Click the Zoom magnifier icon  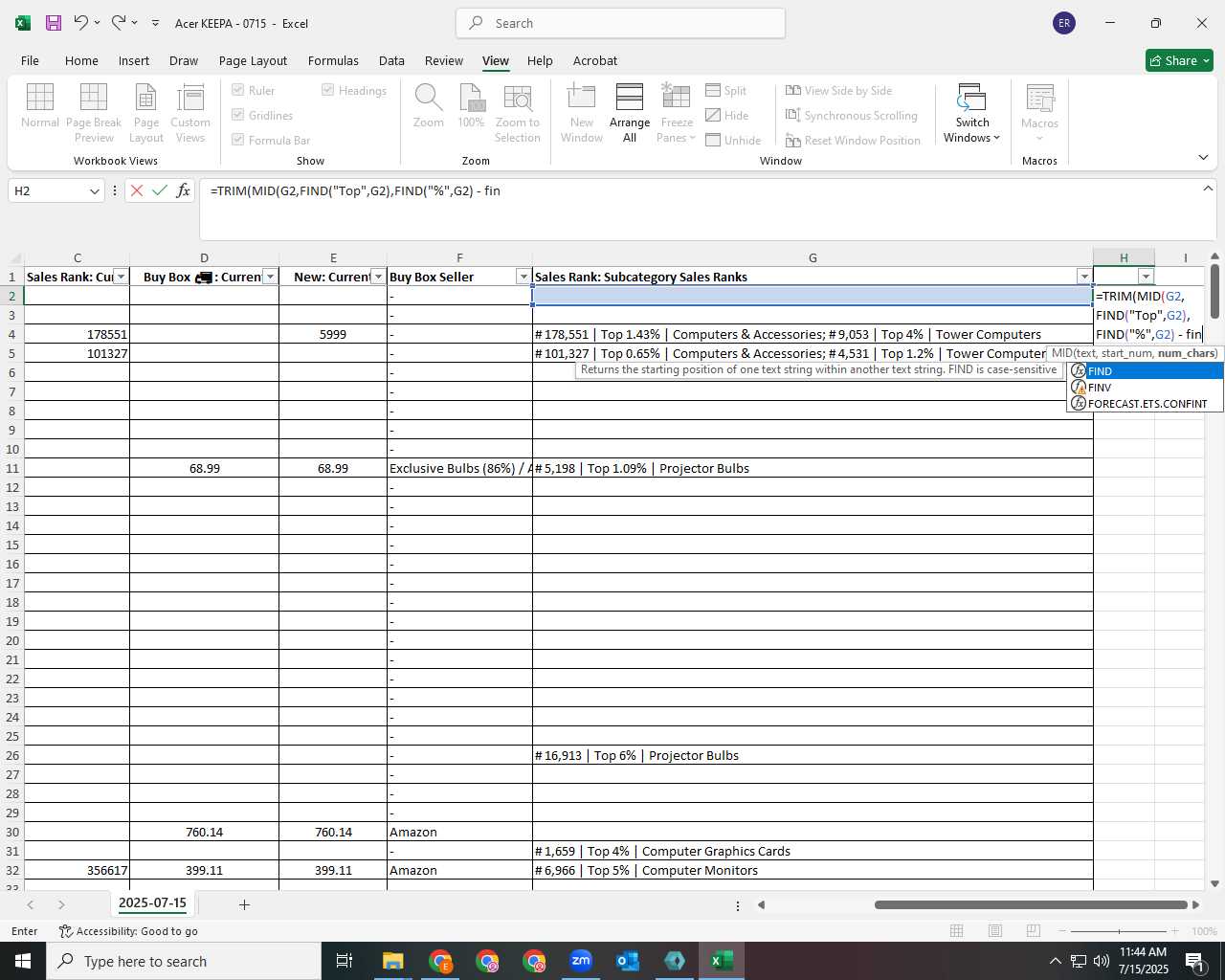[x=428, y=105]
